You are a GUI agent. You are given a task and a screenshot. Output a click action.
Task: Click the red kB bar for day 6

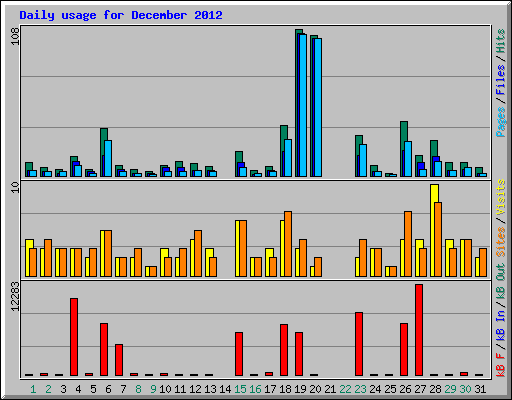point(104,350)
